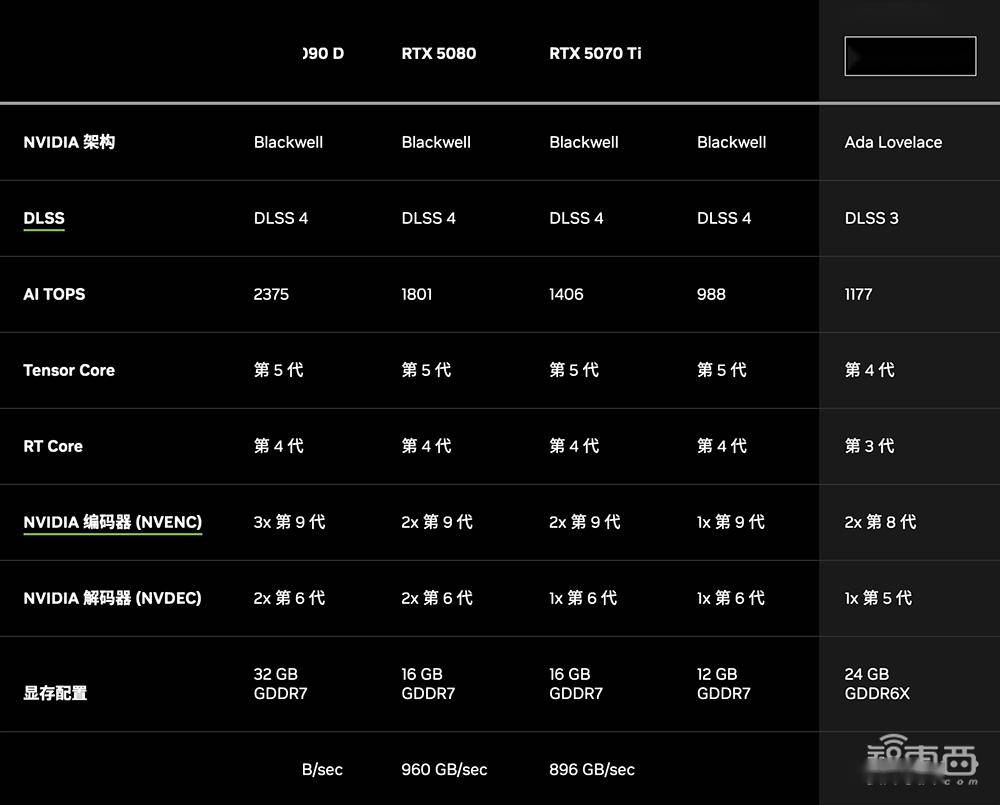Click the AI TOPS row label

[x=54, y=294]
